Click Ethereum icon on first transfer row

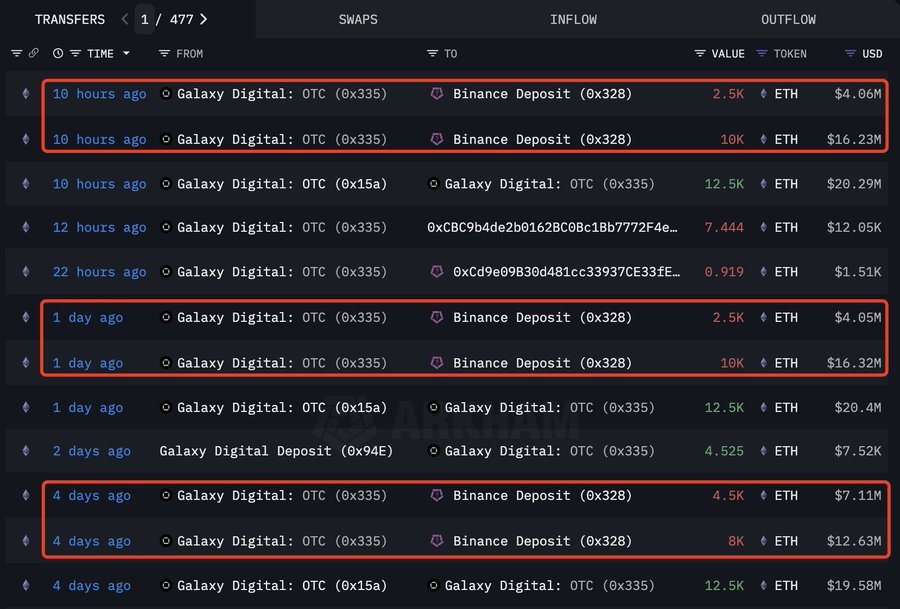coord(26,94)
